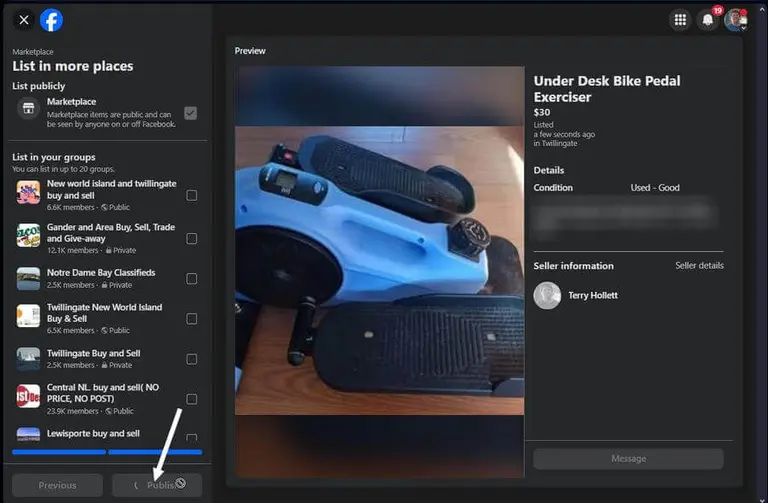Click the '23.9K members' text
The image size is (768, 503).
pos(72,411)
